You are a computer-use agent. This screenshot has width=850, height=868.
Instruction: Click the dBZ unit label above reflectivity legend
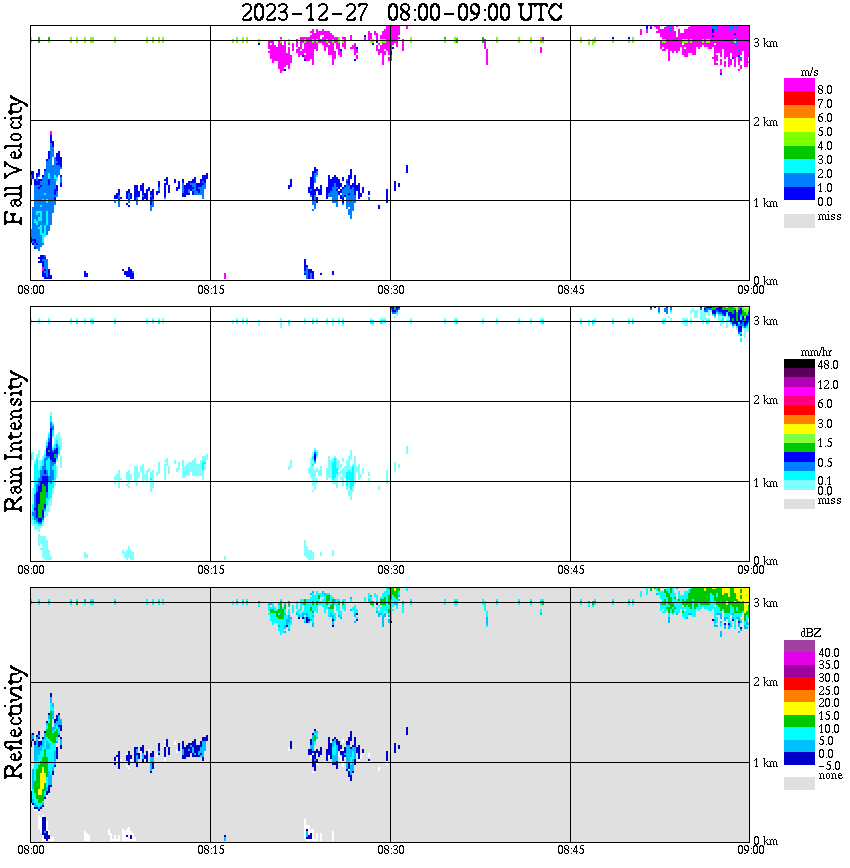coord(811,633)
